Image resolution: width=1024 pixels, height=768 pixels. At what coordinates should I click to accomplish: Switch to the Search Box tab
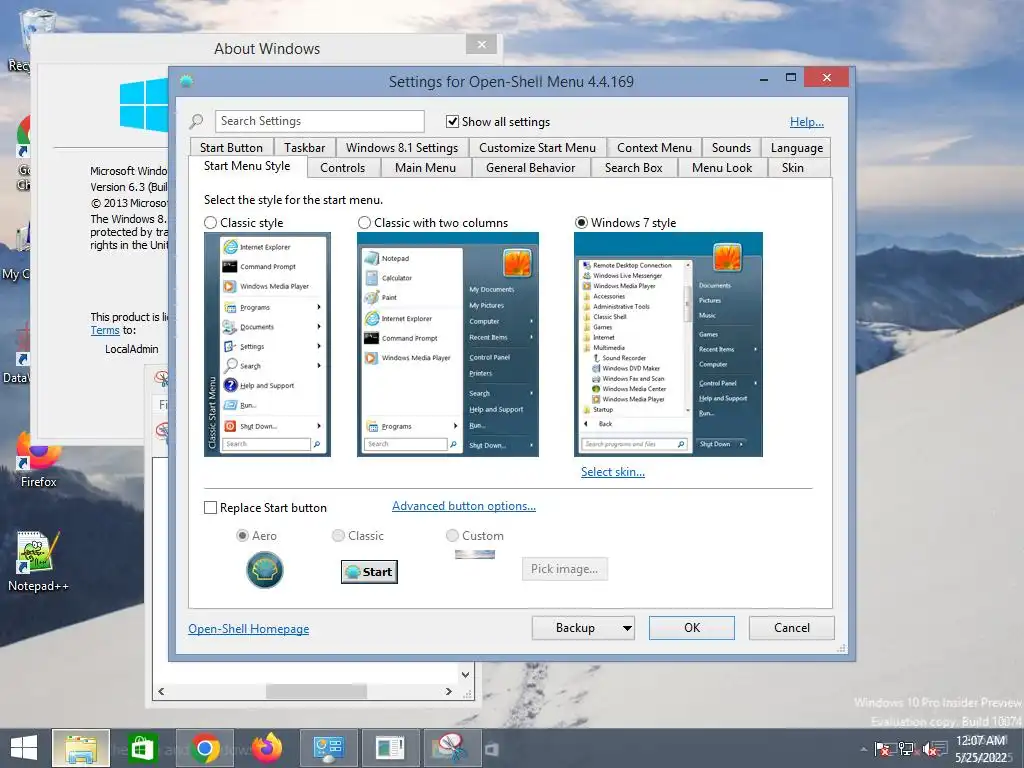(633, 168)
